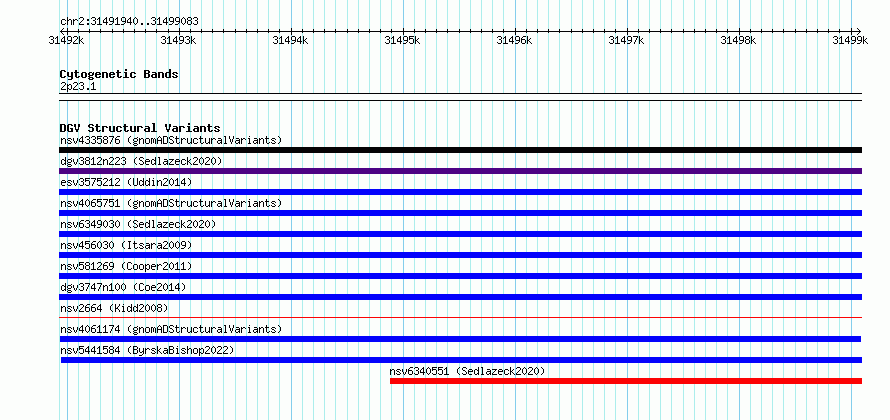Click the thin red nsv2664 variant line

pos(460,318)
